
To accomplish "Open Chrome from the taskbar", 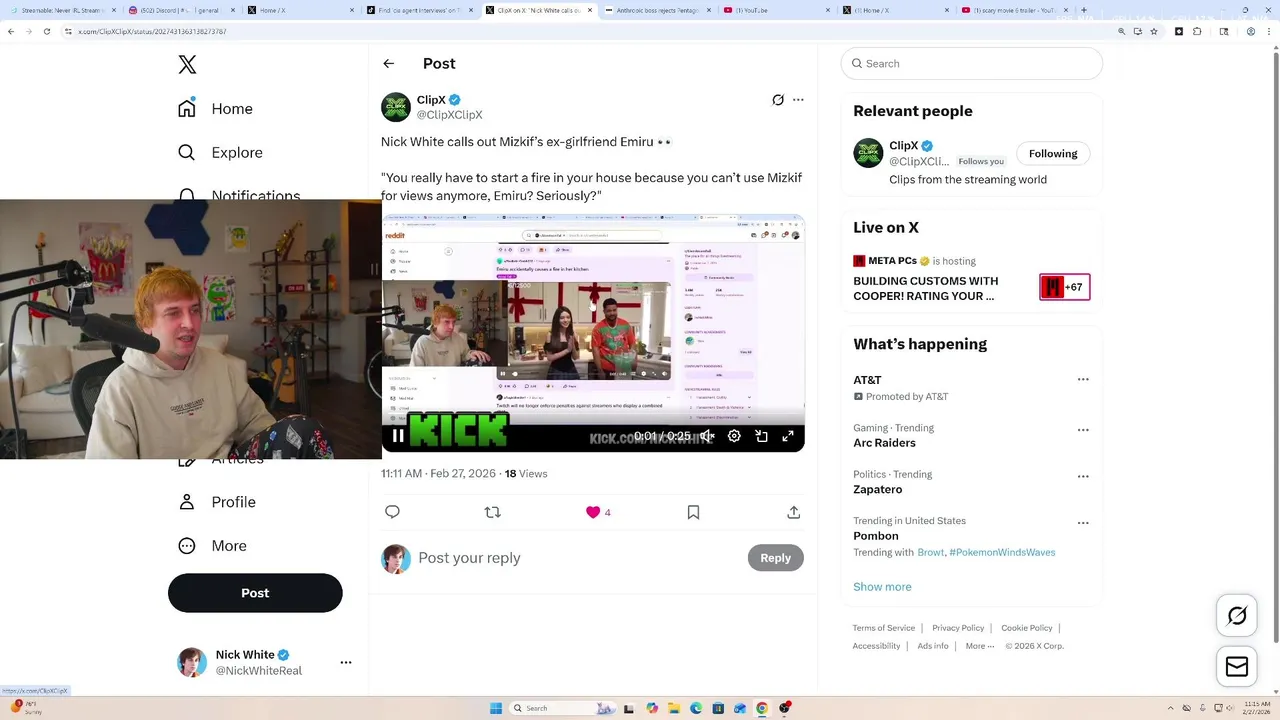I will (762, 708).
